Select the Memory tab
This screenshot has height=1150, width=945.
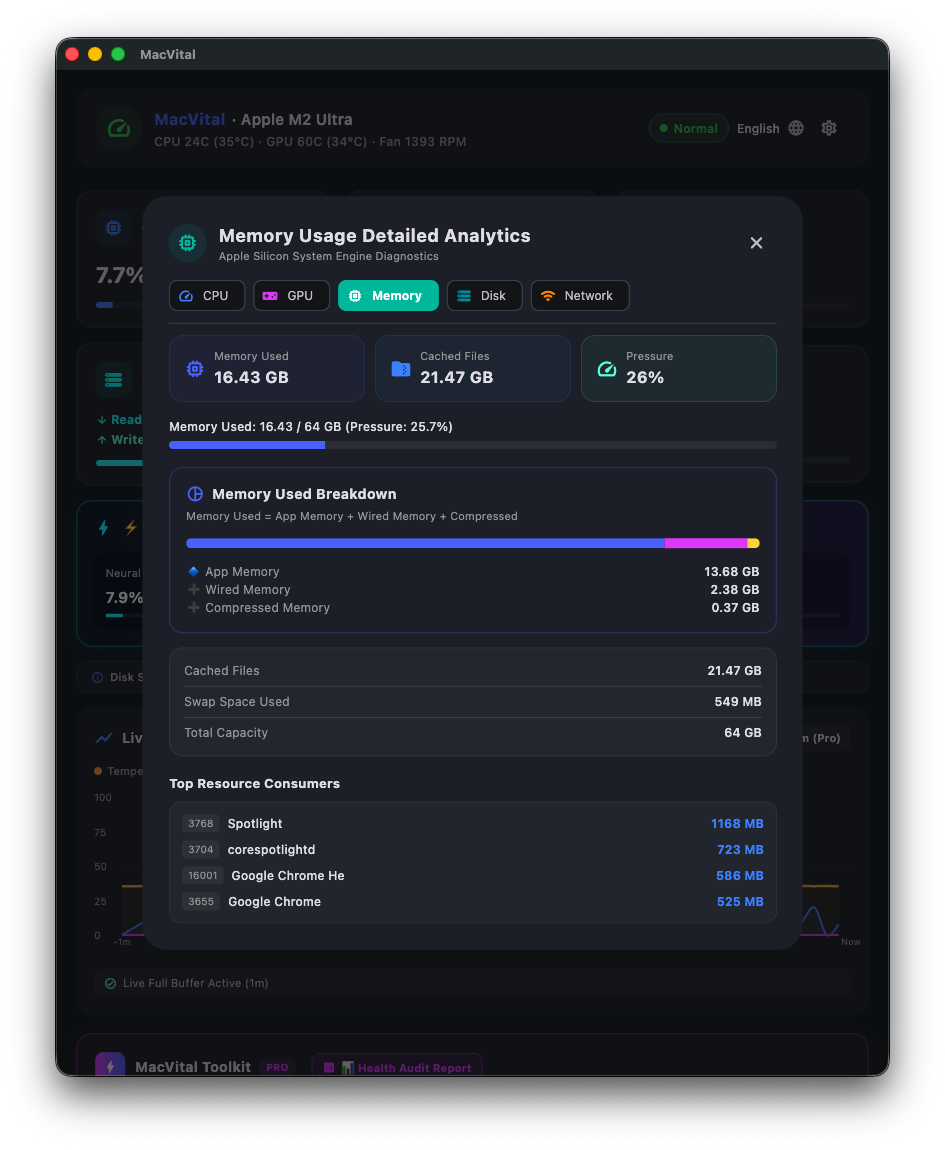[x=388, y=296]
